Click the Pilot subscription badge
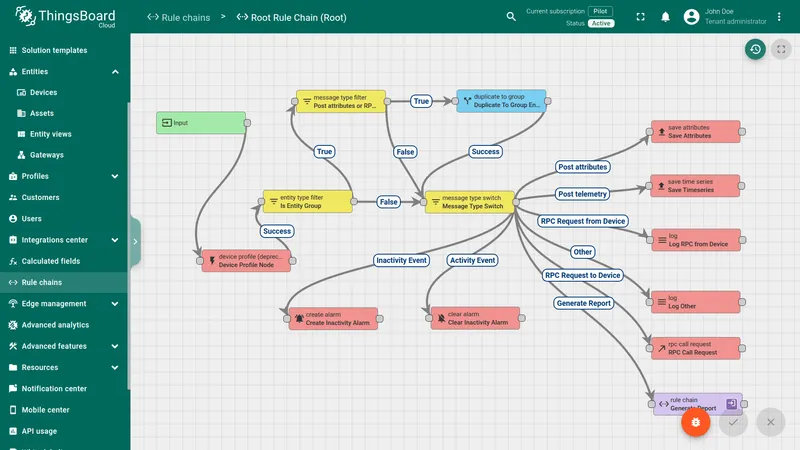This screenshot has width=800, height=450. pyautogui.click(x=601, y=11)
